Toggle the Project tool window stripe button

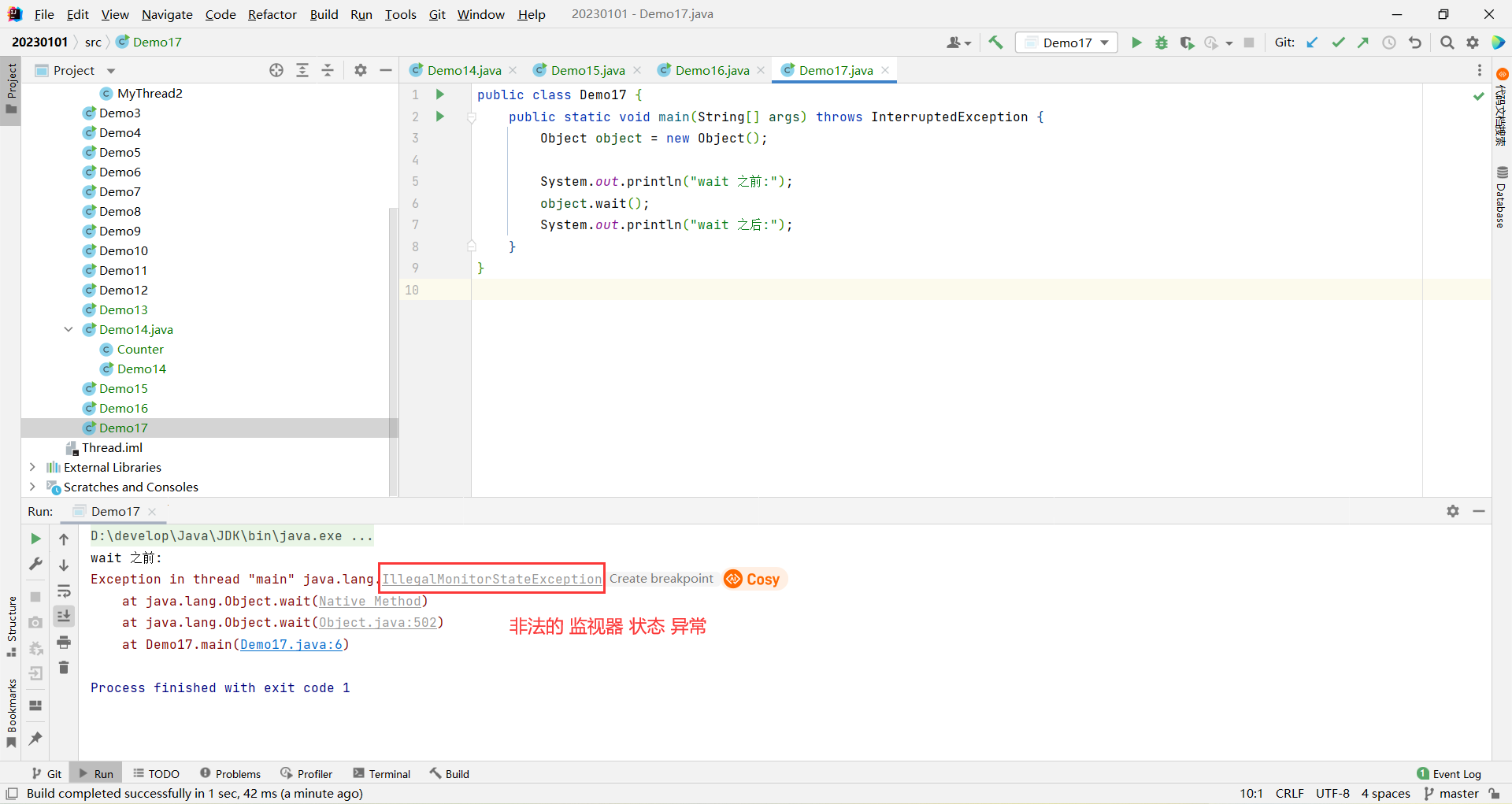(11, 89)
